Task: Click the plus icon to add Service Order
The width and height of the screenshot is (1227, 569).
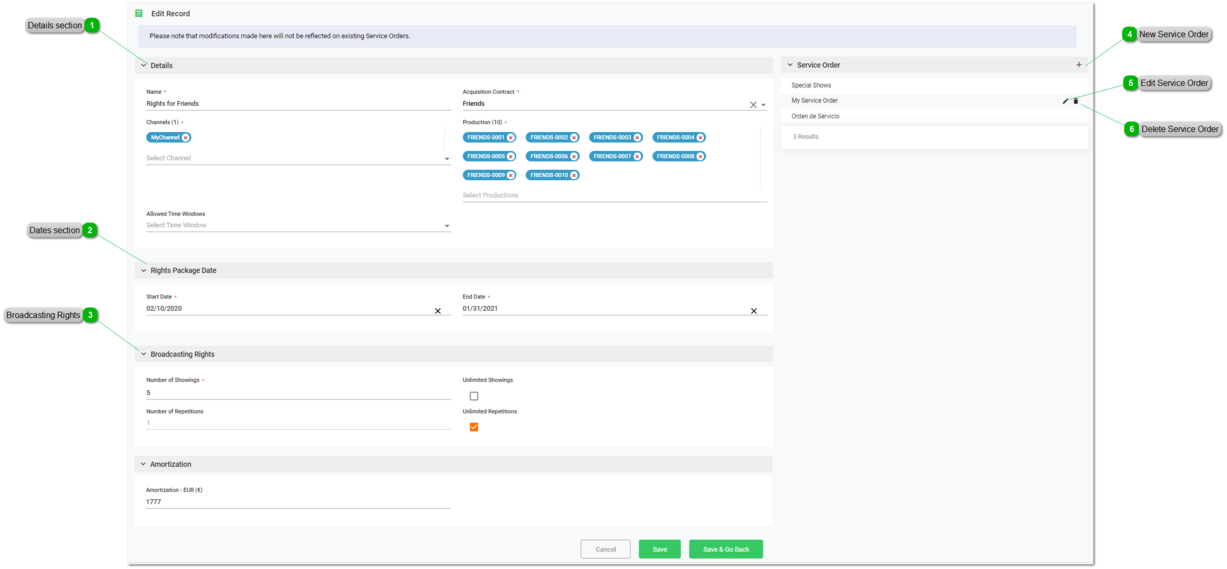Action: pos(1078,65)
